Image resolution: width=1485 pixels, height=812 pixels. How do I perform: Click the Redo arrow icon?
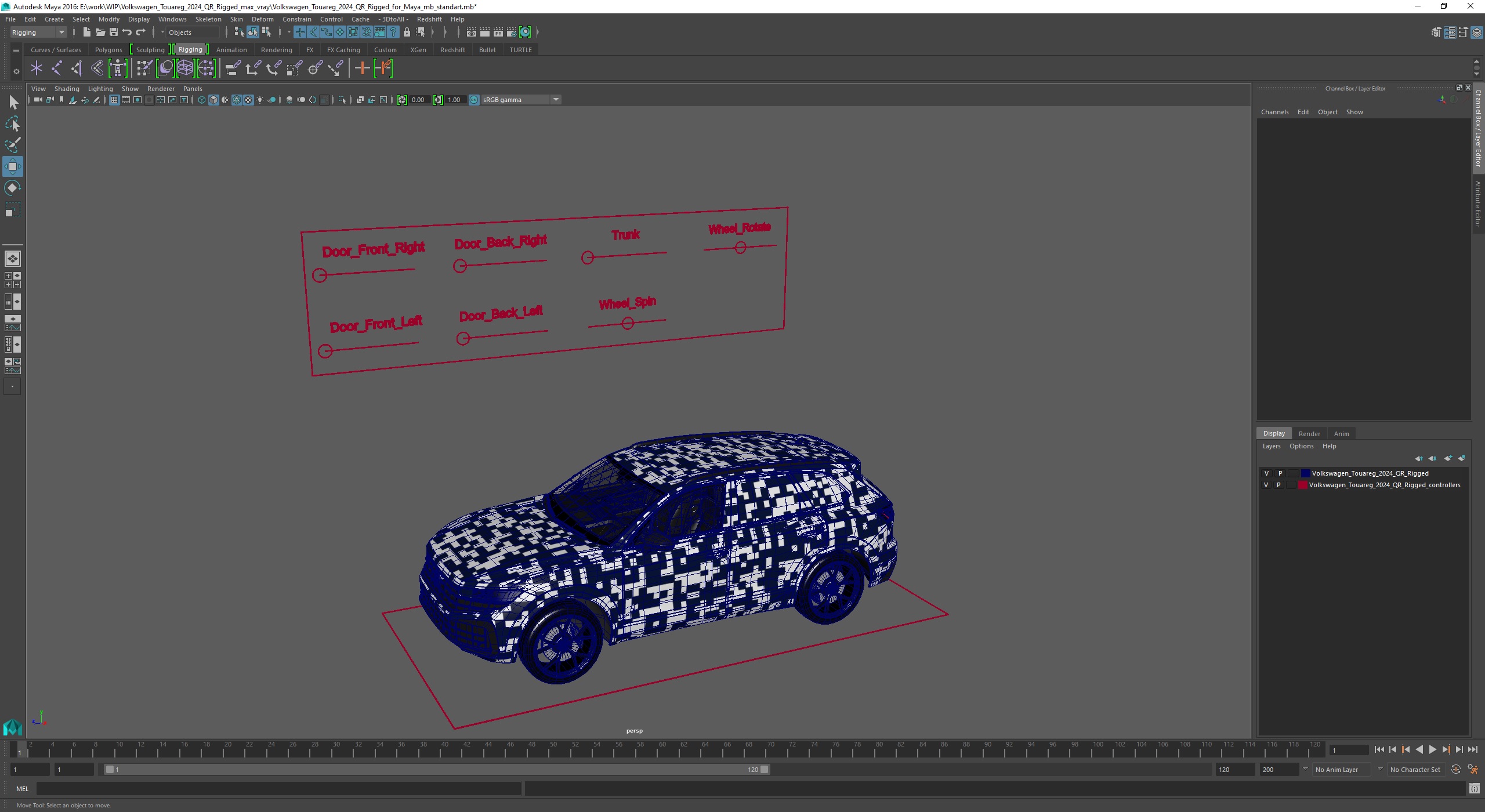[x=140, y=32]
